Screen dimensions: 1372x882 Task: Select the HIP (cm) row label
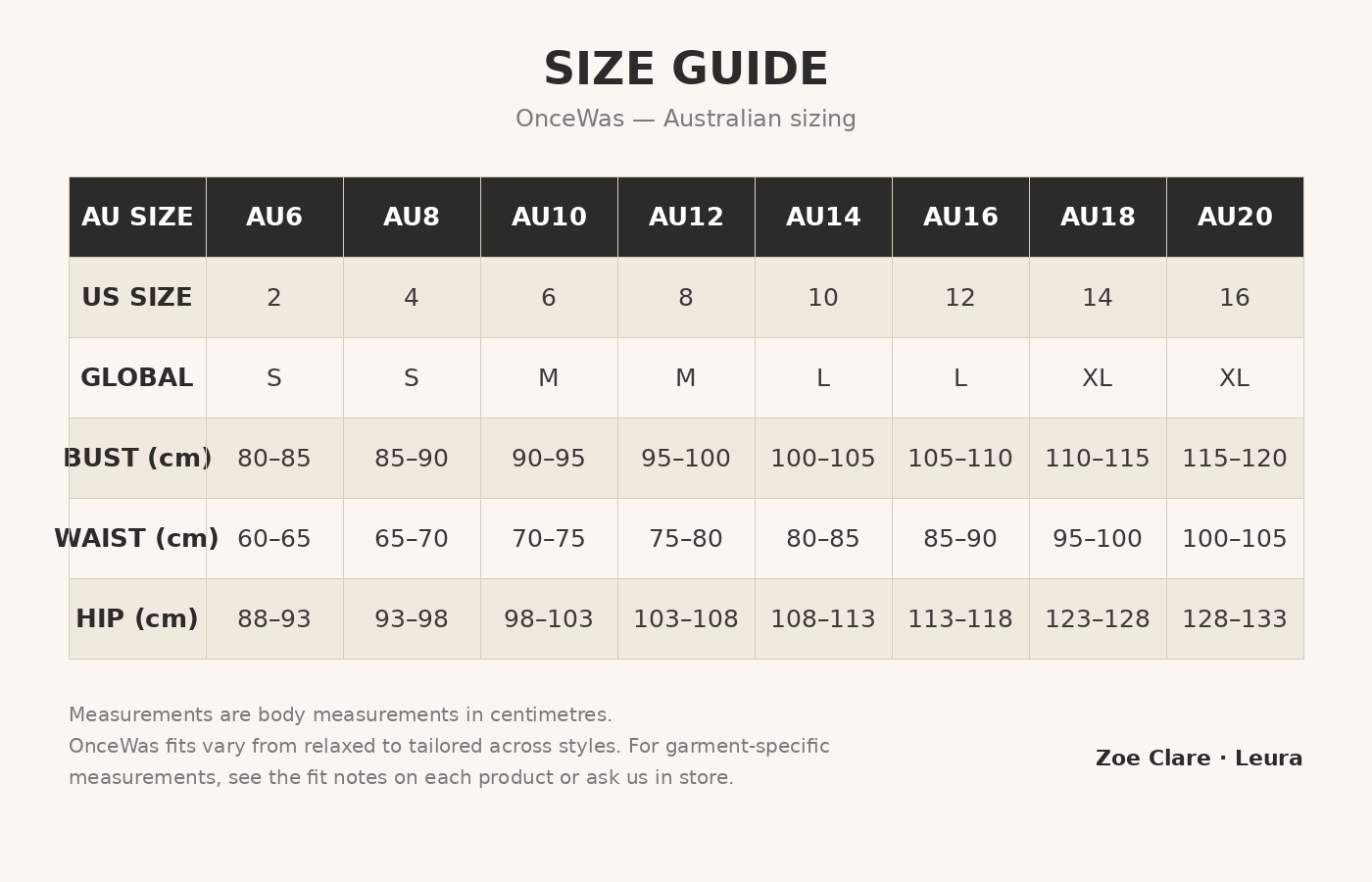click(137, 619)
